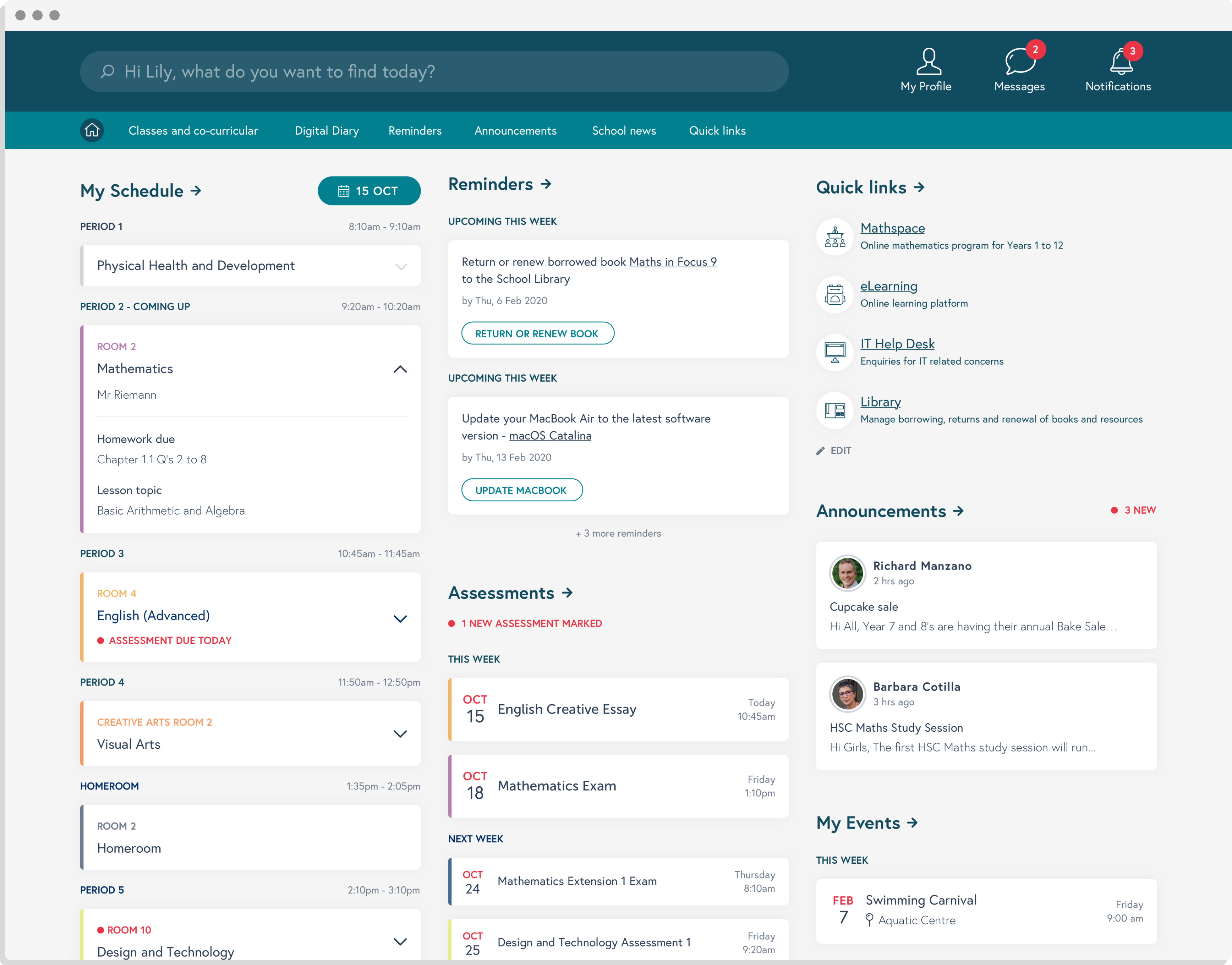
Task: Expand the English (Advanced) period card
Action: (x=400, y=619)
